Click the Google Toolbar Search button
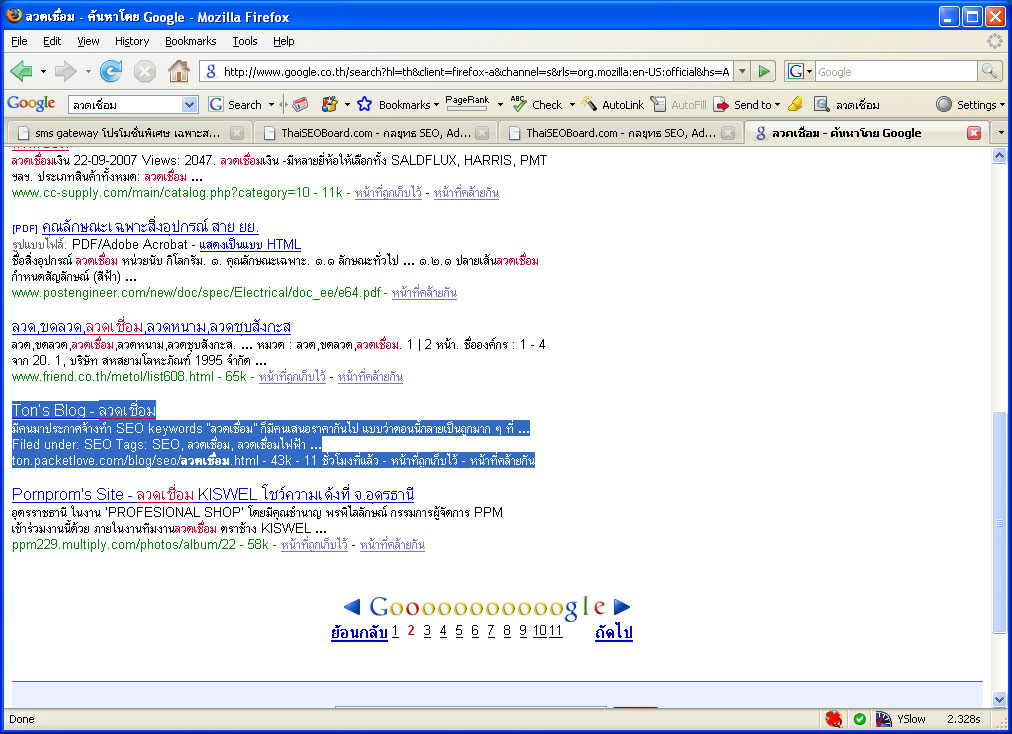 pyautogui.click(x=237, y=105)
